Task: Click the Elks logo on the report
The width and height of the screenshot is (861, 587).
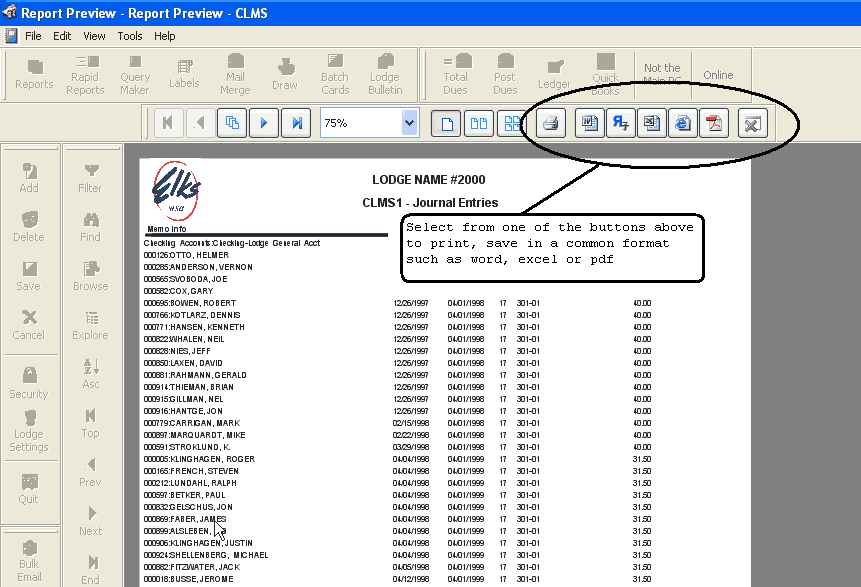Action: (x=176, y=190)
